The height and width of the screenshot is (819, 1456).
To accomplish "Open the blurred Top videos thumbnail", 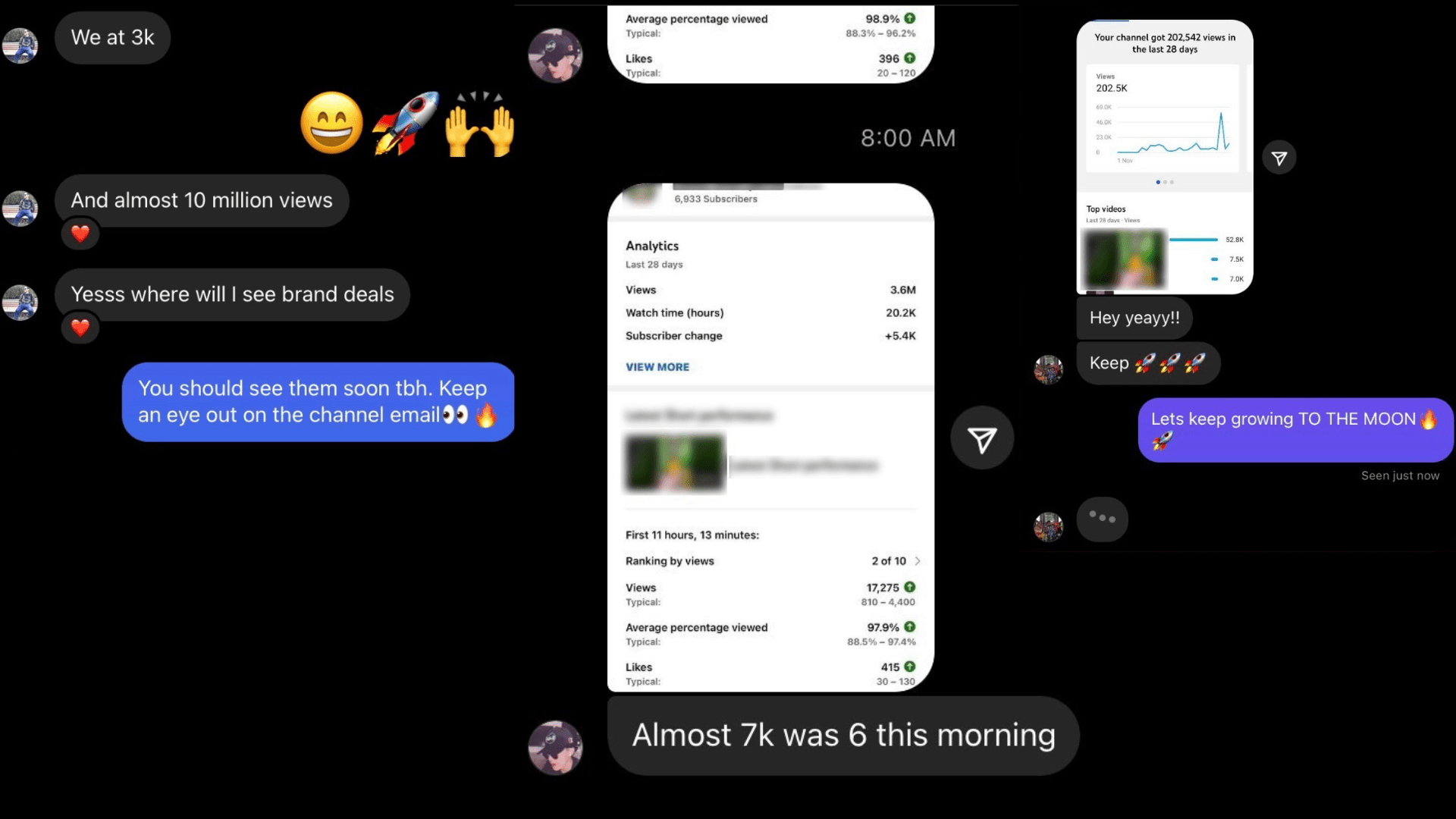I will coord(1123,259).
